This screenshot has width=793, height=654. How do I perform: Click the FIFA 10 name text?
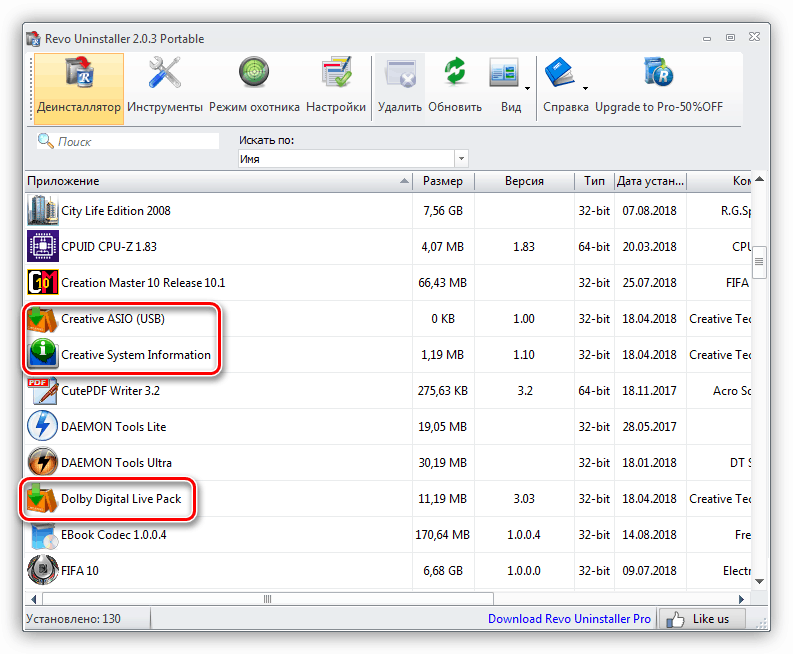80,571
